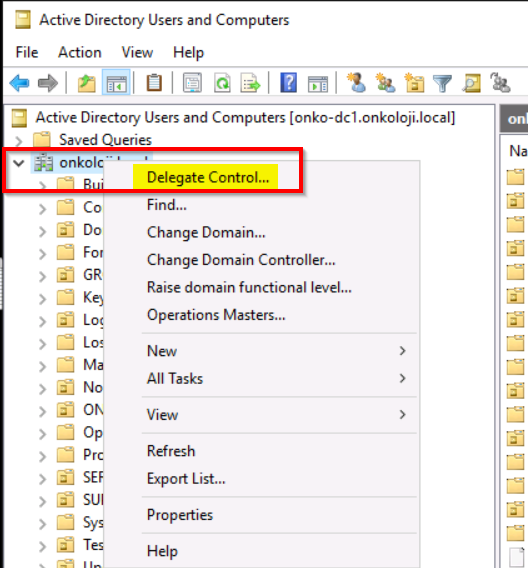This screenshot has width=528, height=568.
Task: Create new group with toolbar group icon
Action: click(x=385, y=83)
